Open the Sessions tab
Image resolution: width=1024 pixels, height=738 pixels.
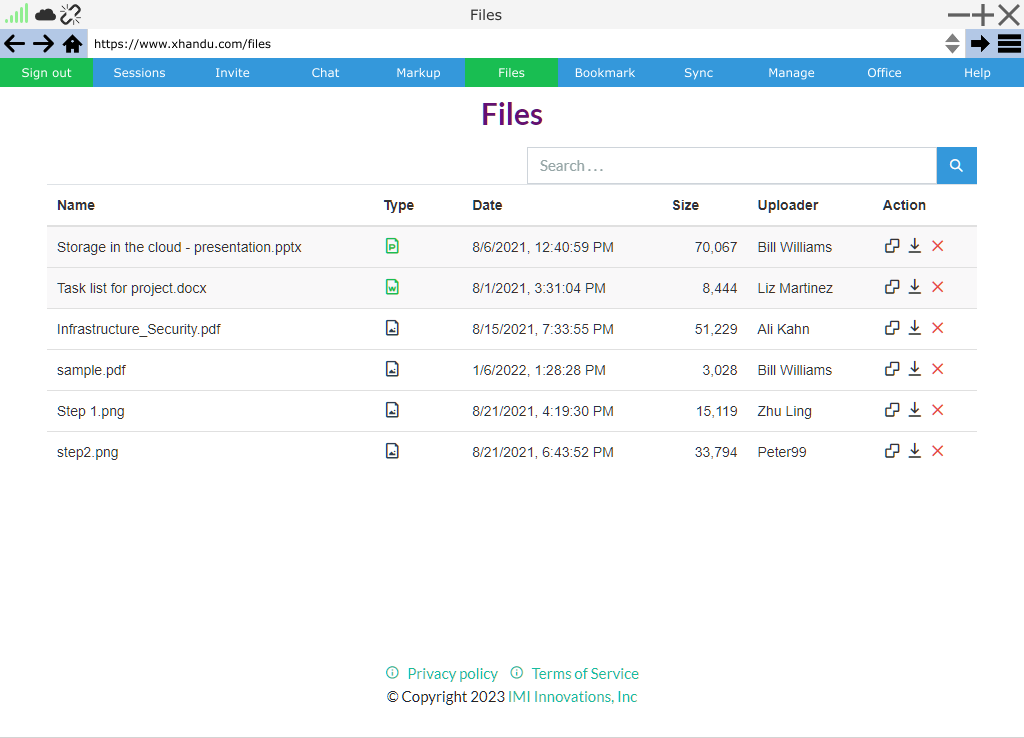click(139, 73)
